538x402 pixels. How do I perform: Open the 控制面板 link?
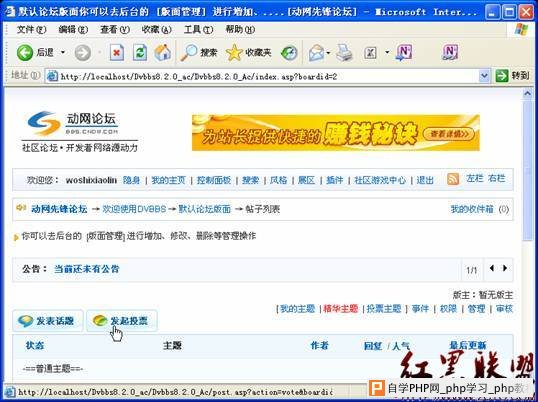(214, 180)
